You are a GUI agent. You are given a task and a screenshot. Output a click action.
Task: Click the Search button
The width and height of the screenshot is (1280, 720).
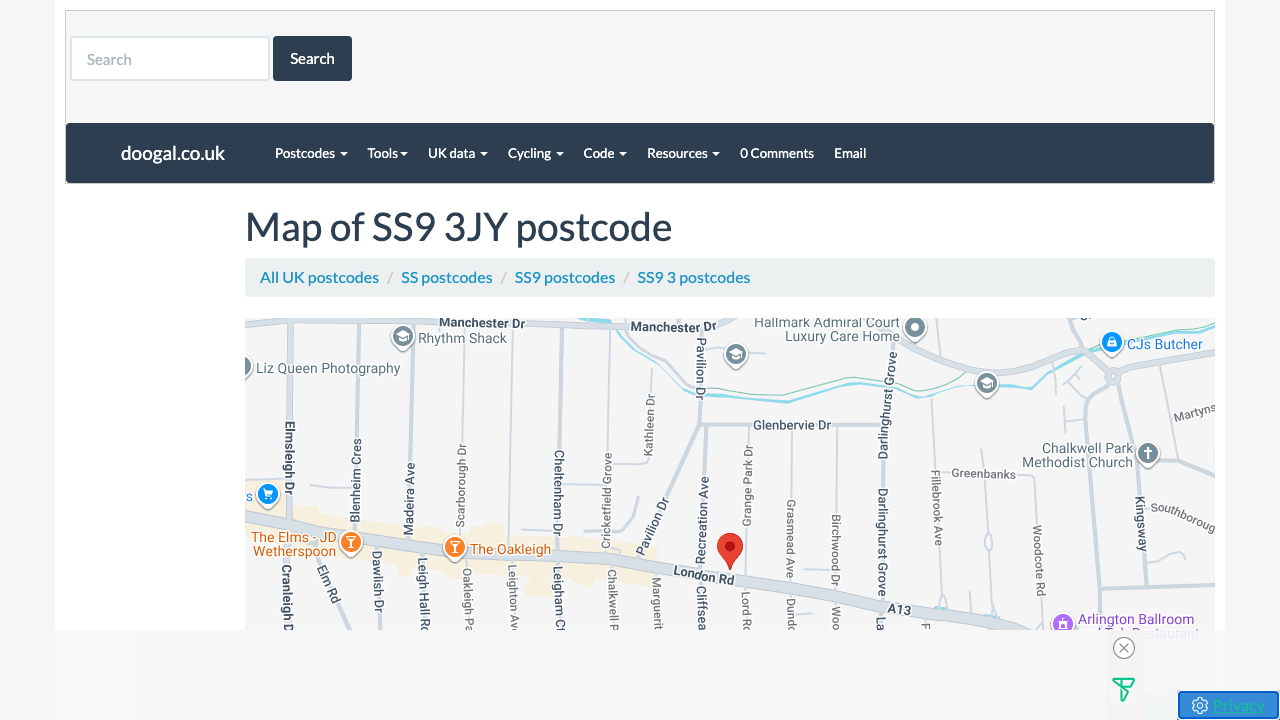(312, 58)
